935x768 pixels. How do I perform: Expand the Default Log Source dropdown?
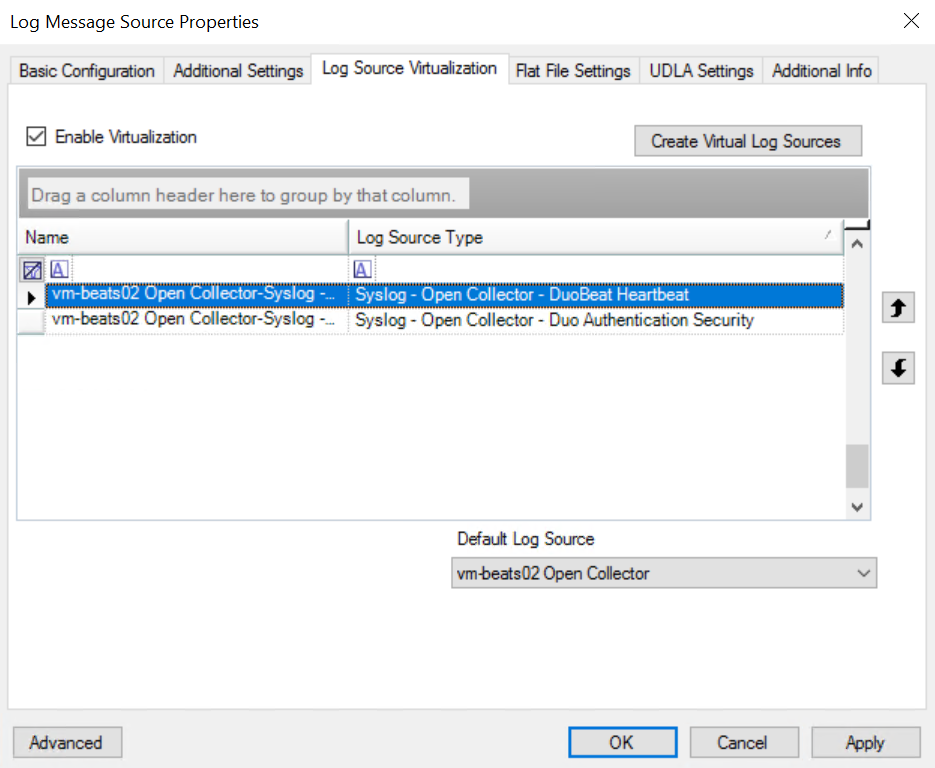click(864, 574)
